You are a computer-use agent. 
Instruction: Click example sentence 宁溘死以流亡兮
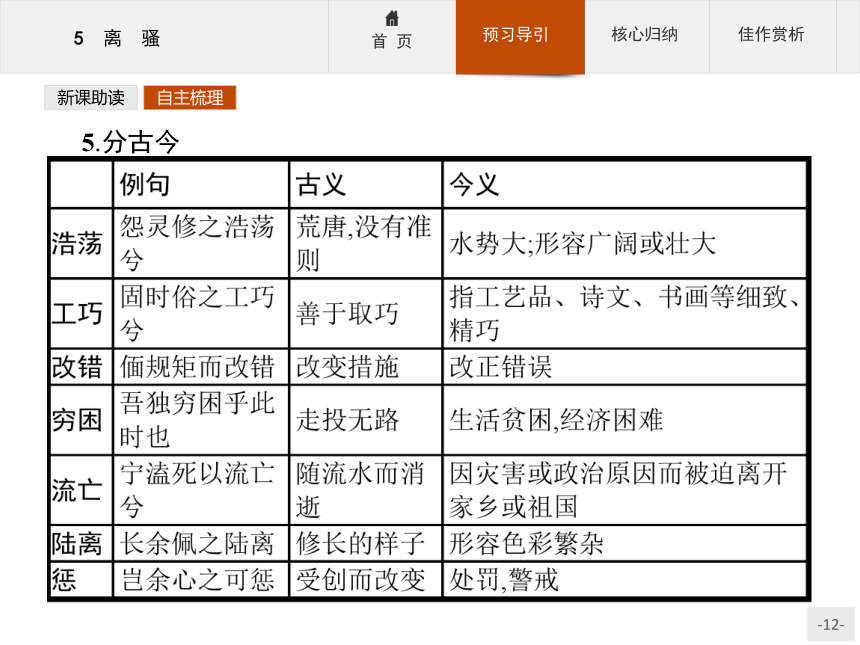coord(197,490)
